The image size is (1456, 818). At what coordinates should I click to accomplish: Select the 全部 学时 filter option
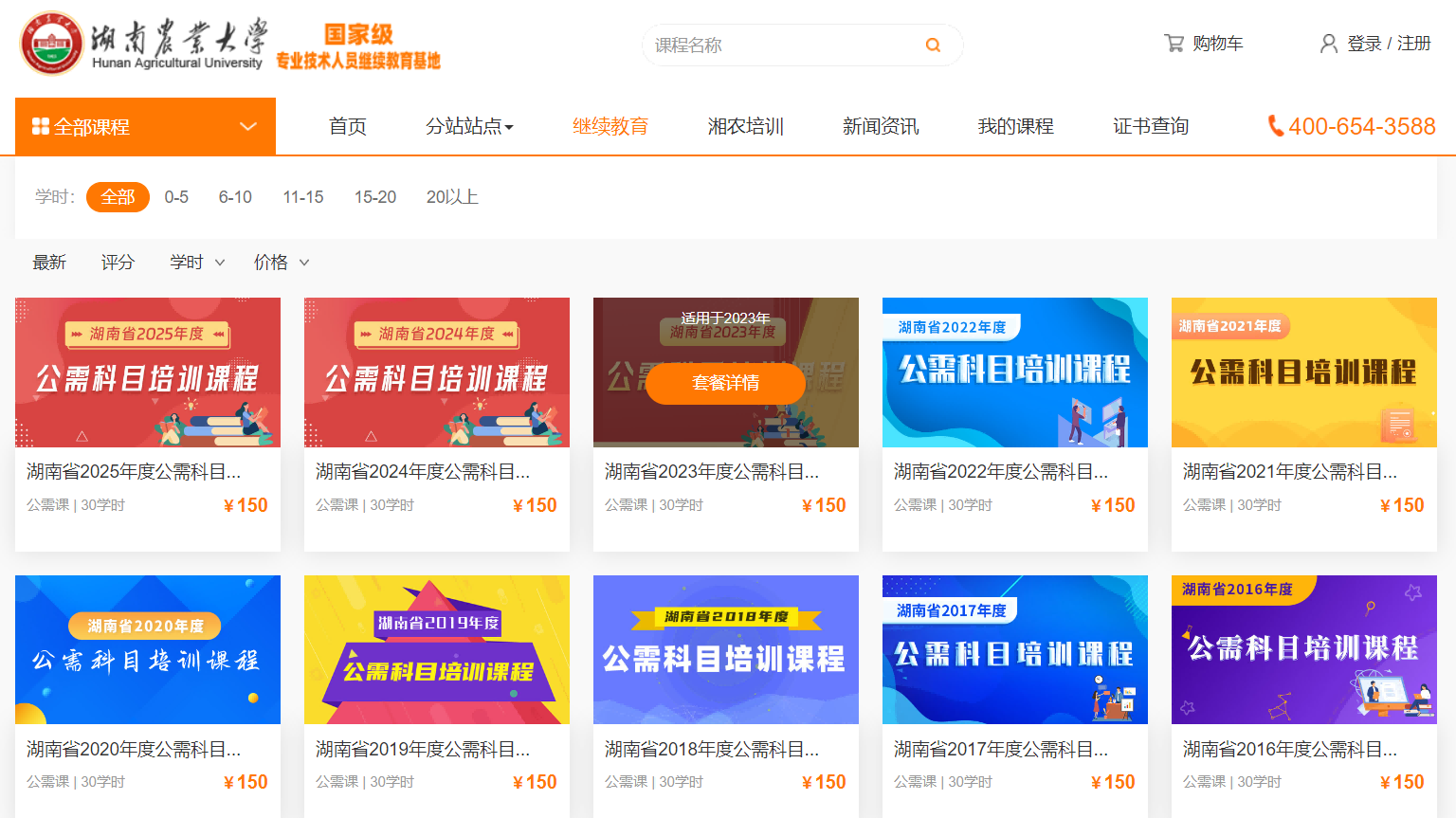118,197
